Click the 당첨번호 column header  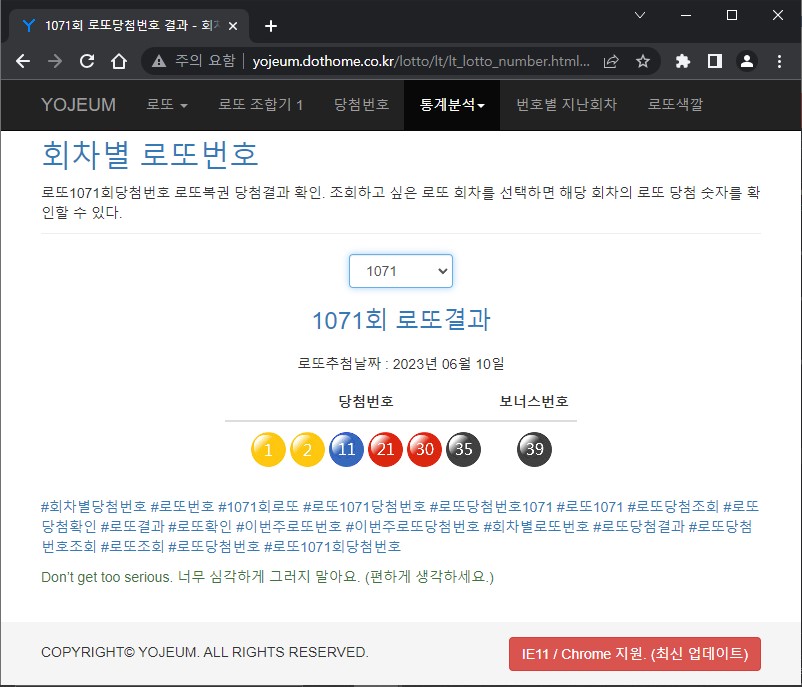pos(366,401)
